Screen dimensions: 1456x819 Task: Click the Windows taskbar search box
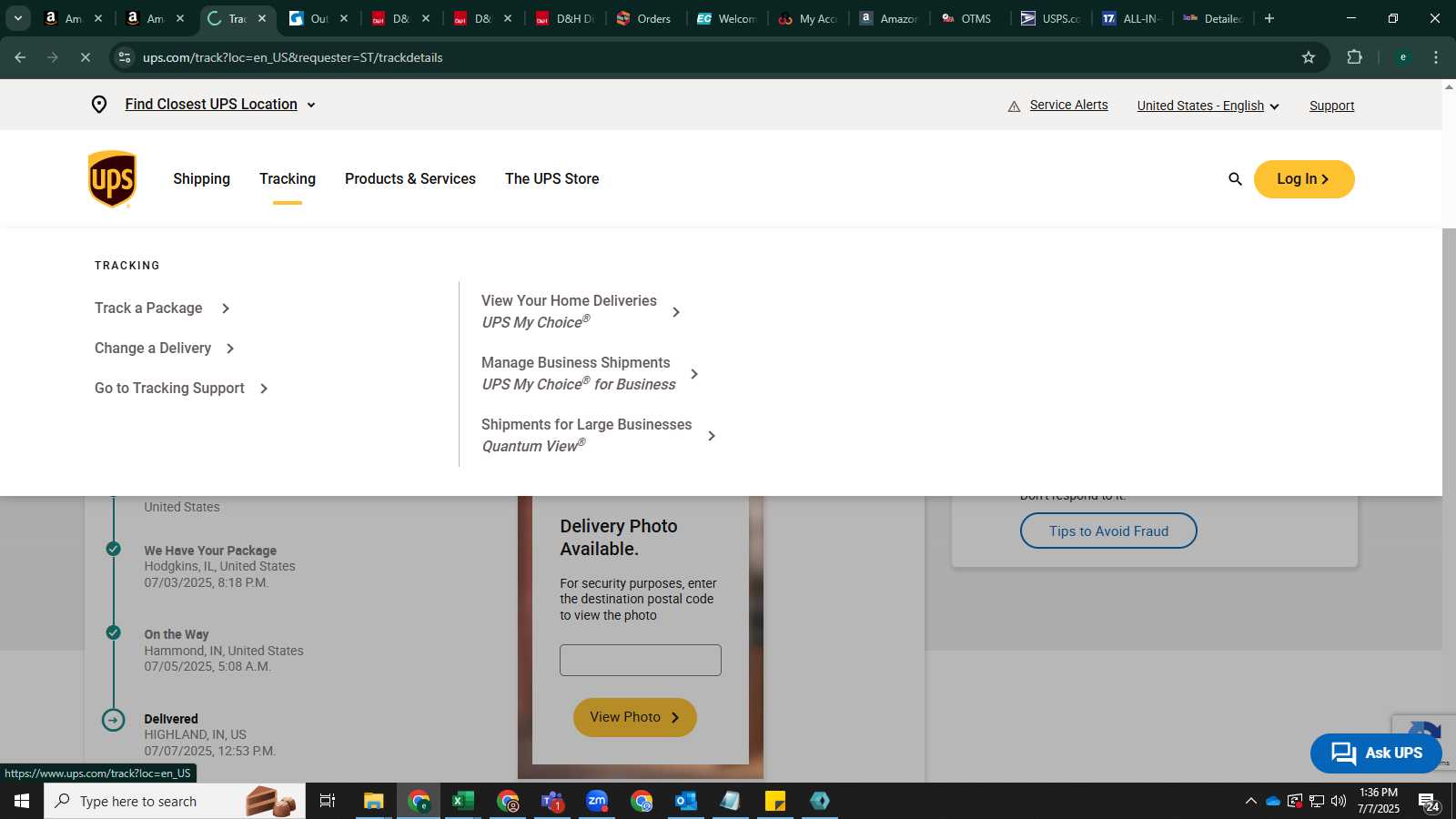pos(175,801)
